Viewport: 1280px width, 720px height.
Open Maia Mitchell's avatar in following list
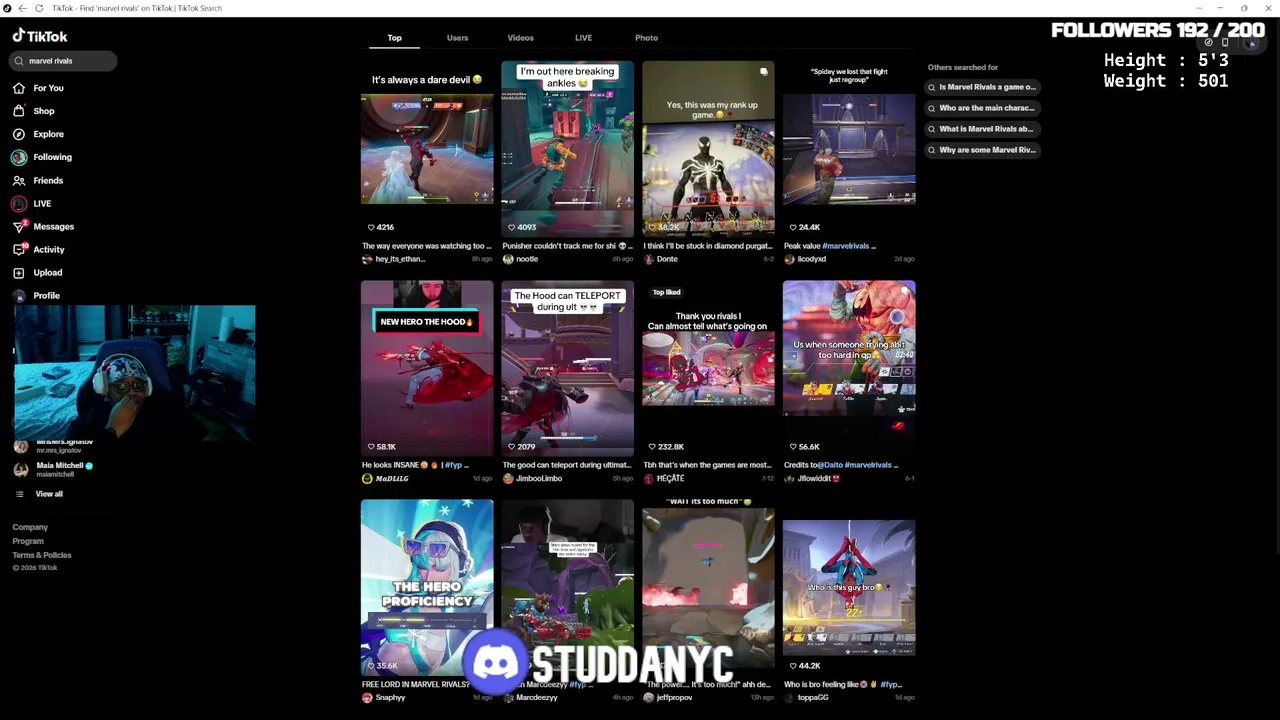pyautogui.click(x=21, y=469)
